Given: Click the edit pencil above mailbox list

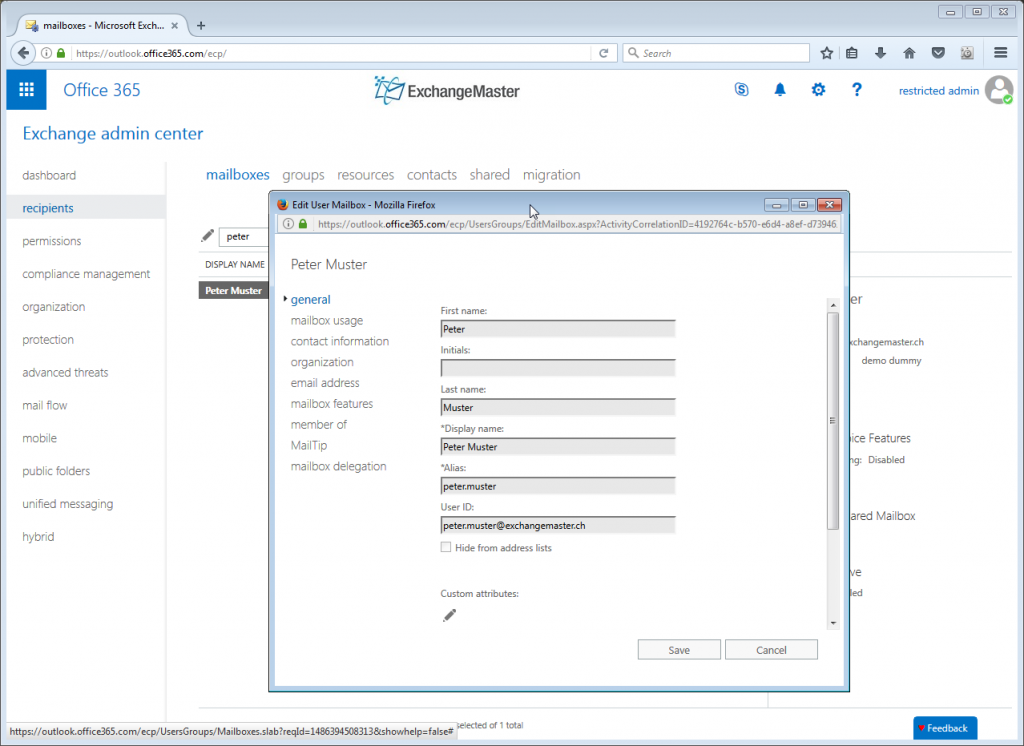Looking at the screenshot, I should click(208, 236).
